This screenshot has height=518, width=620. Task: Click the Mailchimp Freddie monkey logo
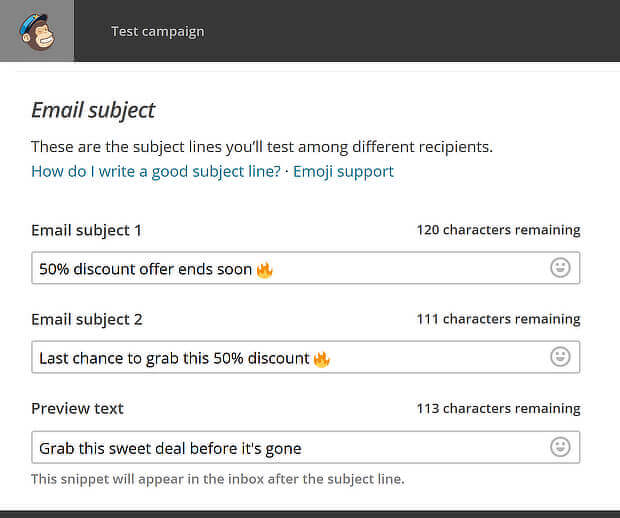coord(37,32)
